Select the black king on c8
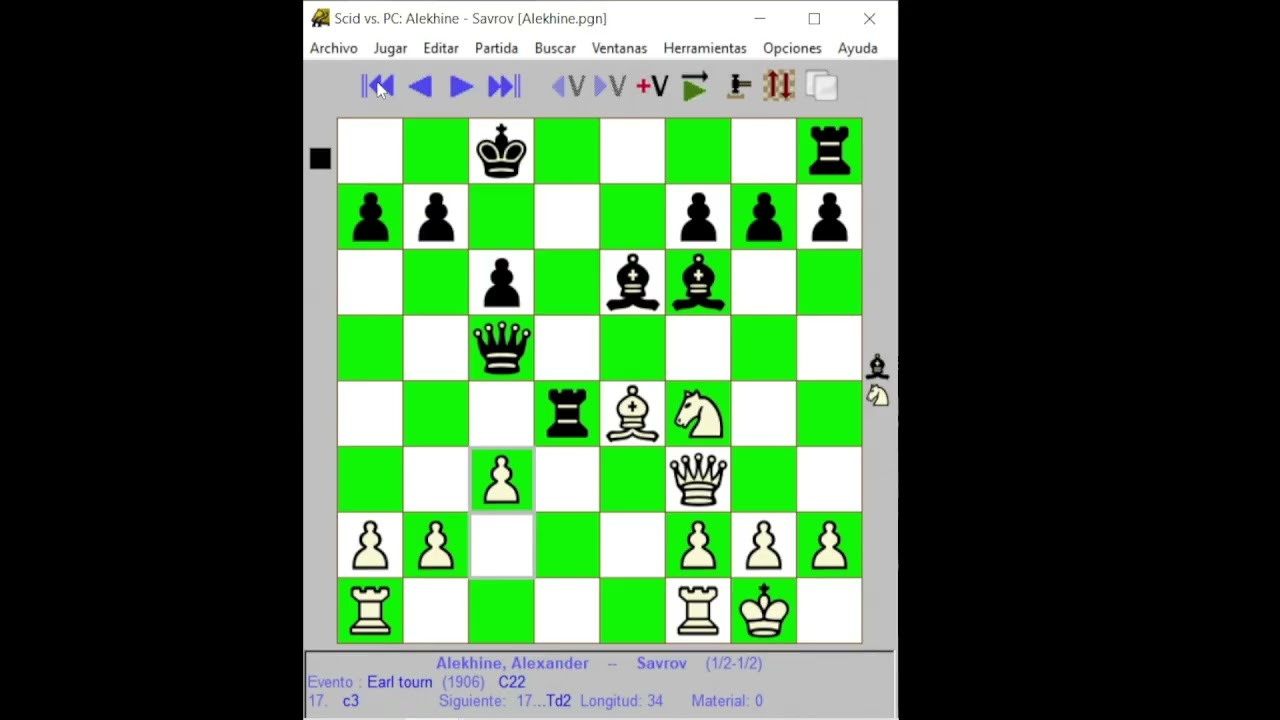1280x720 pixels. [501, 151]
